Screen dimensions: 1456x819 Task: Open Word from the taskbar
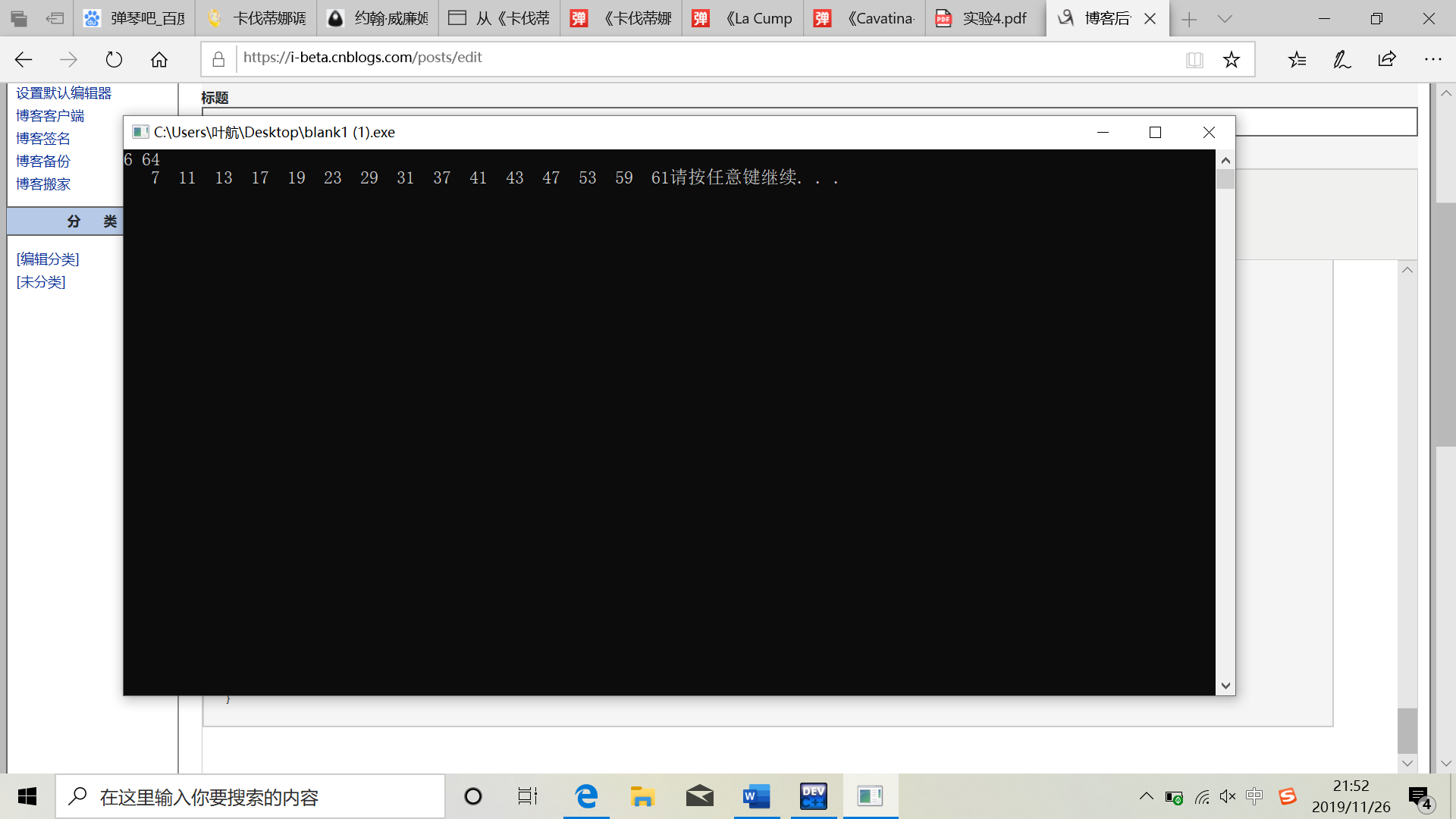pyautogui.click(x=756, y=796)
